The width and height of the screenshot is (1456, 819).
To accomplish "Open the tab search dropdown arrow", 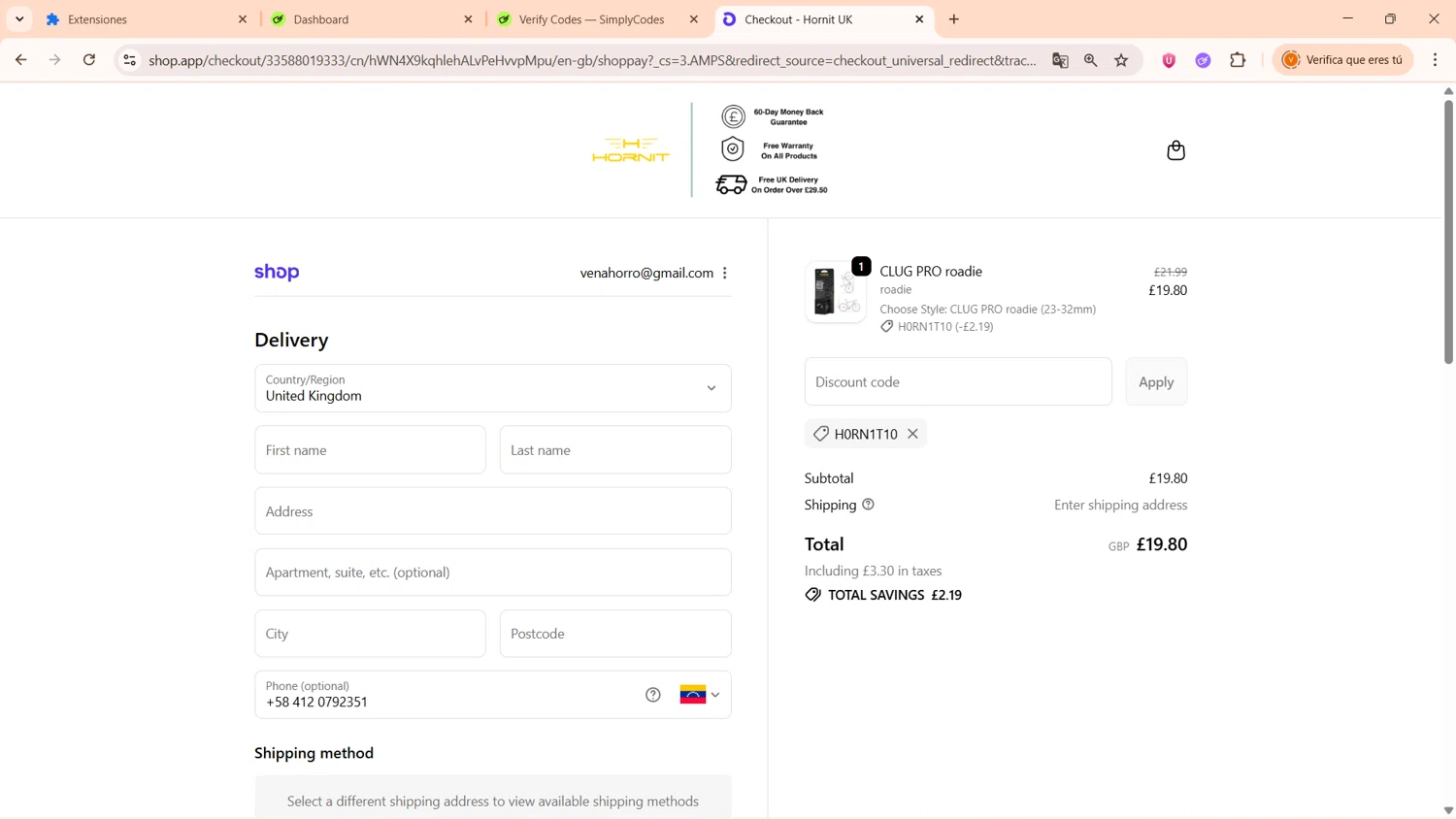I will [19, 19].
